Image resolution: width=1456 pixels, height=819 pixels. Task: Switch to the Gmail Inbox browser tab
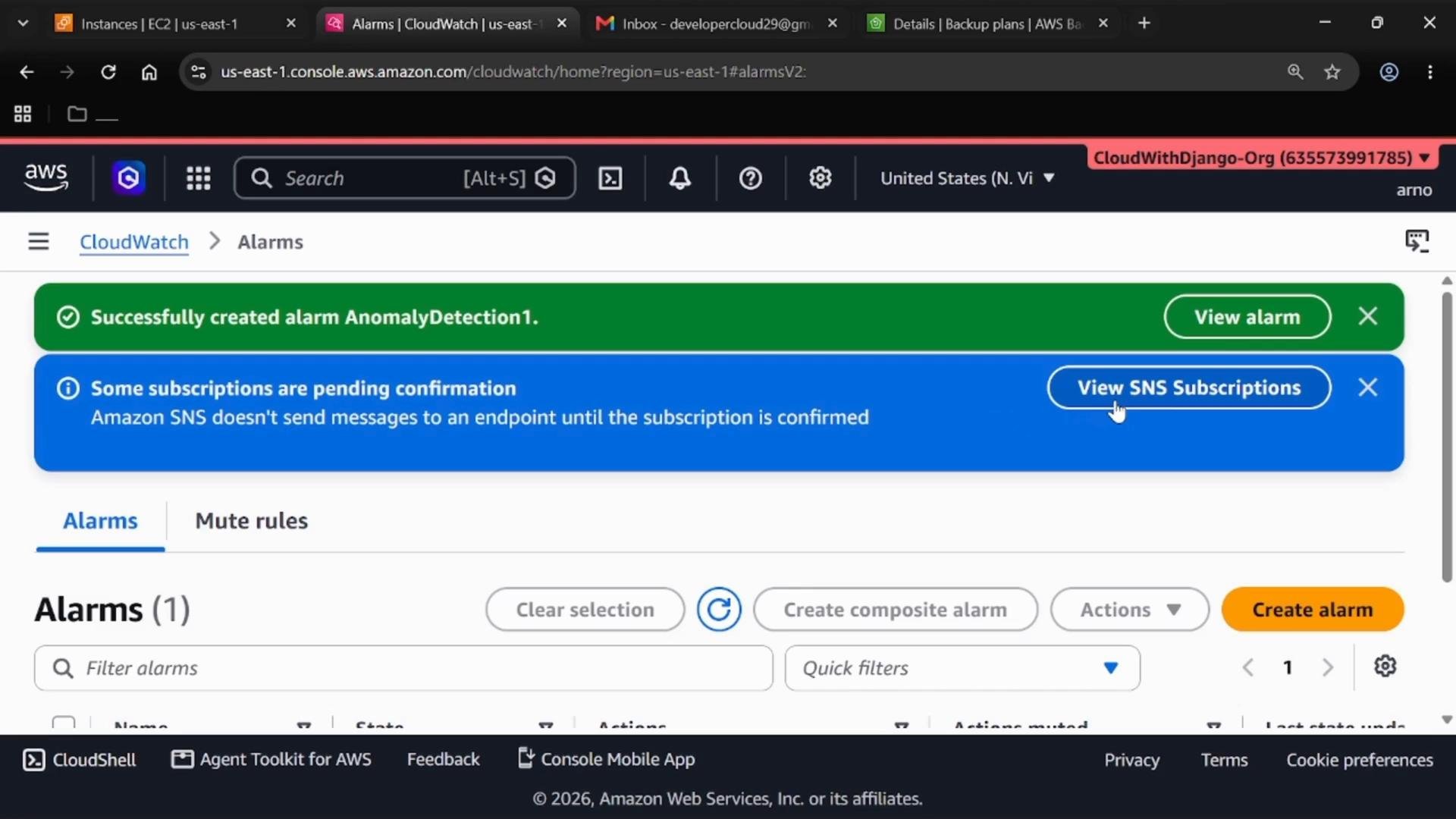tap(717, 24)
